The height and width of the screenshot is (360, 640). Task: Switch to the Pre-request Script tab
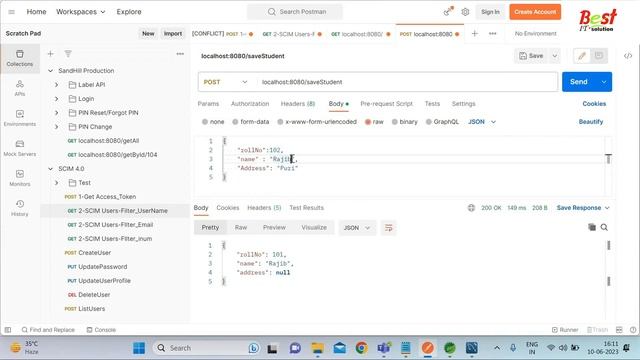(x=387, y=104)
